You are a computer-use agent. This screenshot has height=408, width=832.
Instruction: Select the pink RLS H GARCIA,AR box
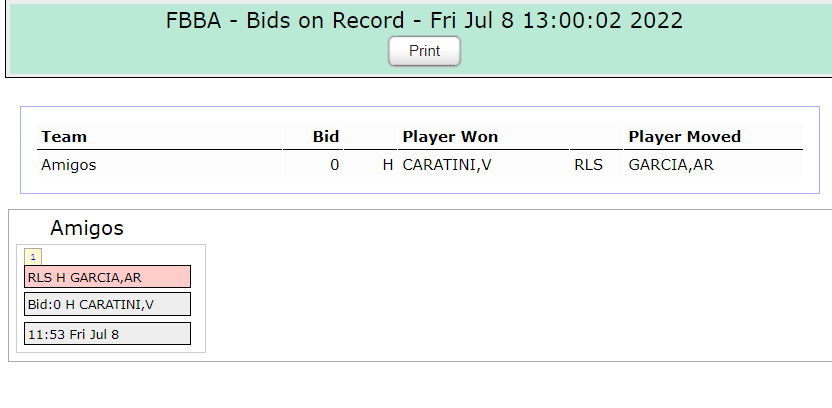click(107, 277)
